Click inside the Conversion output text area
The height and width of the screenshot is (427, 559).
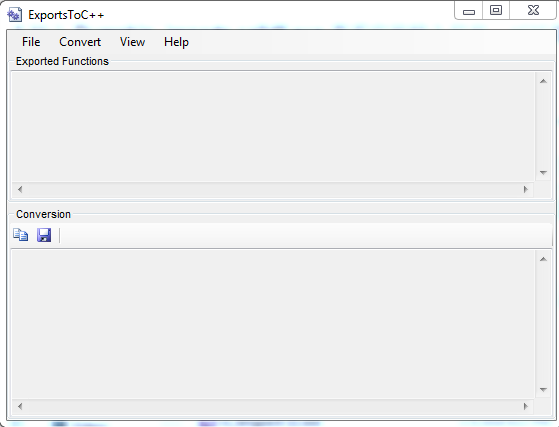273,324
